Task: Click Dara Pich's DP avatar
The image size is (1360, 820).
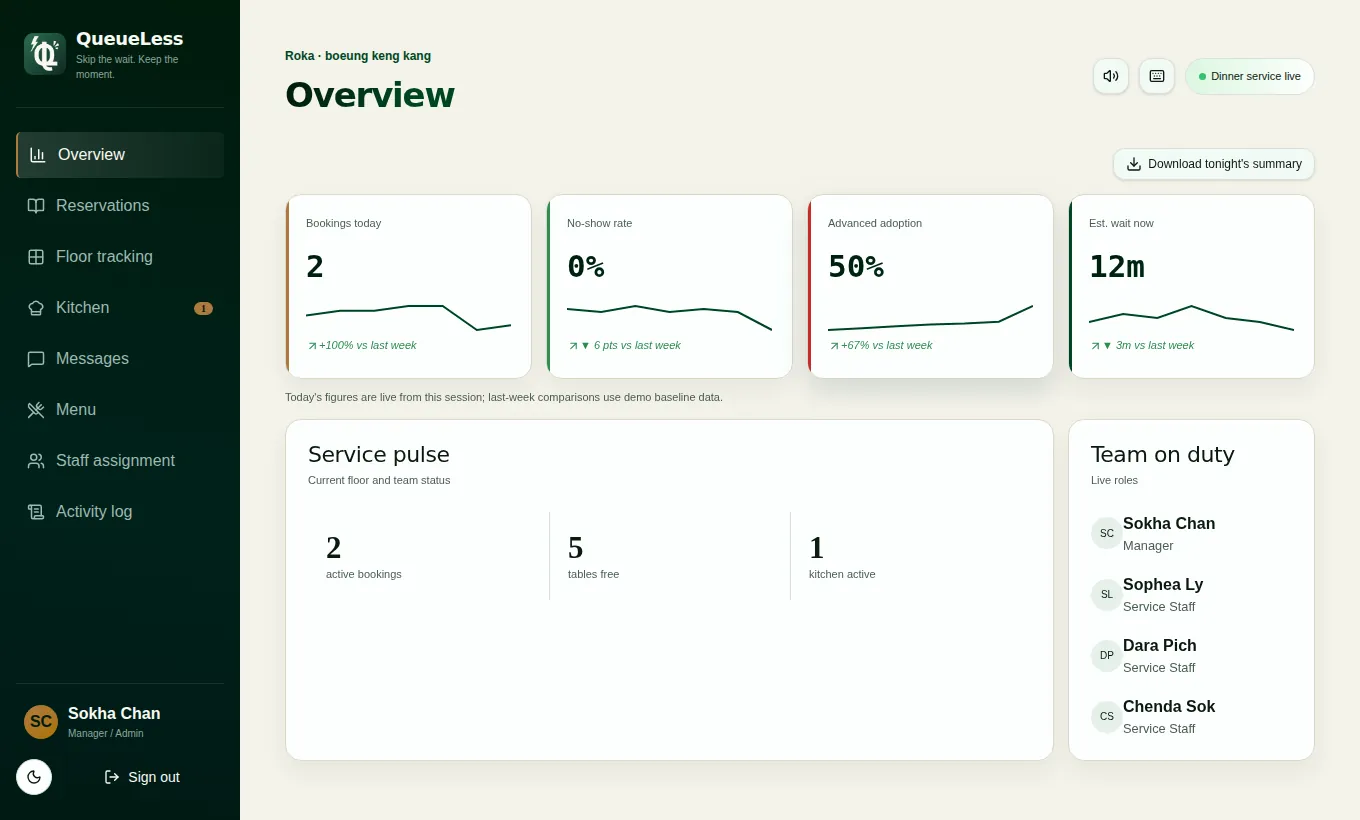Action: 1107,655
